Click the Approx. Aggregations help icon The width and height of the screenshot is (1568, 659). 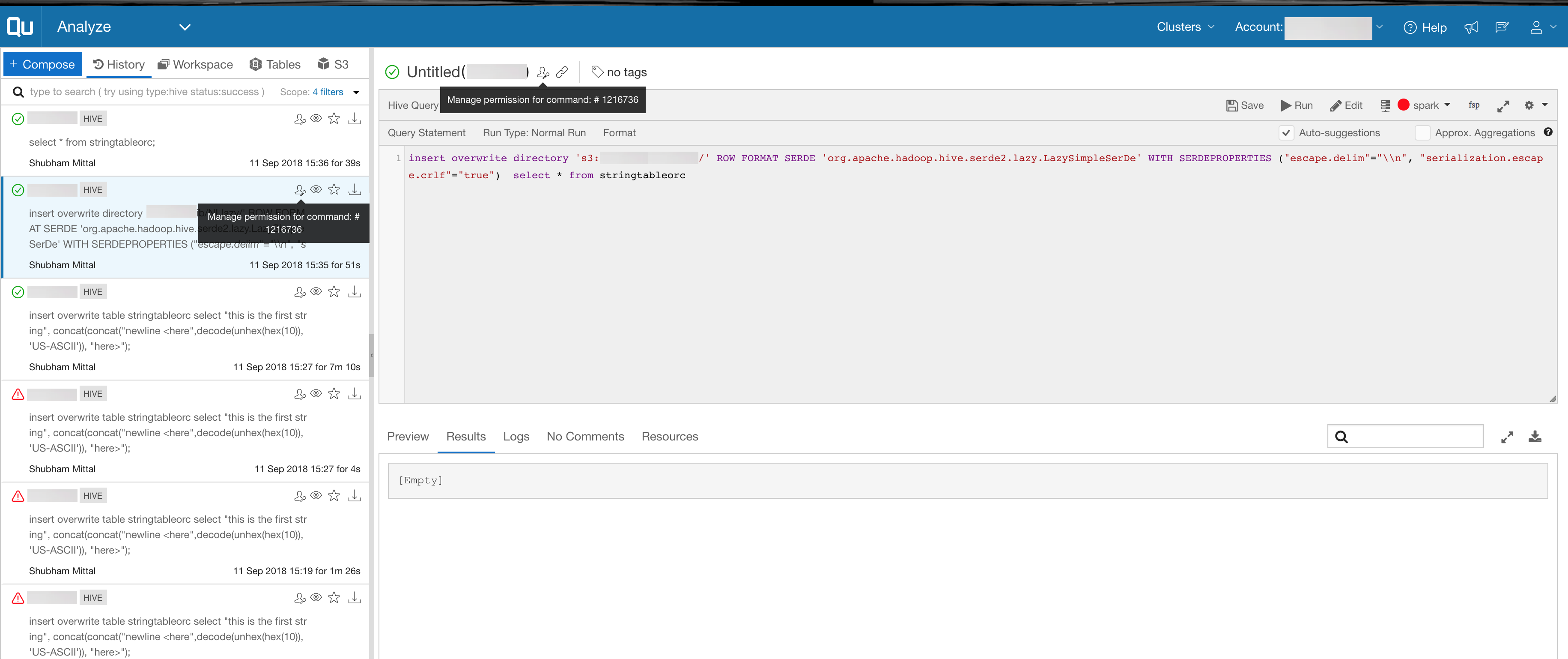[1548, 132]
